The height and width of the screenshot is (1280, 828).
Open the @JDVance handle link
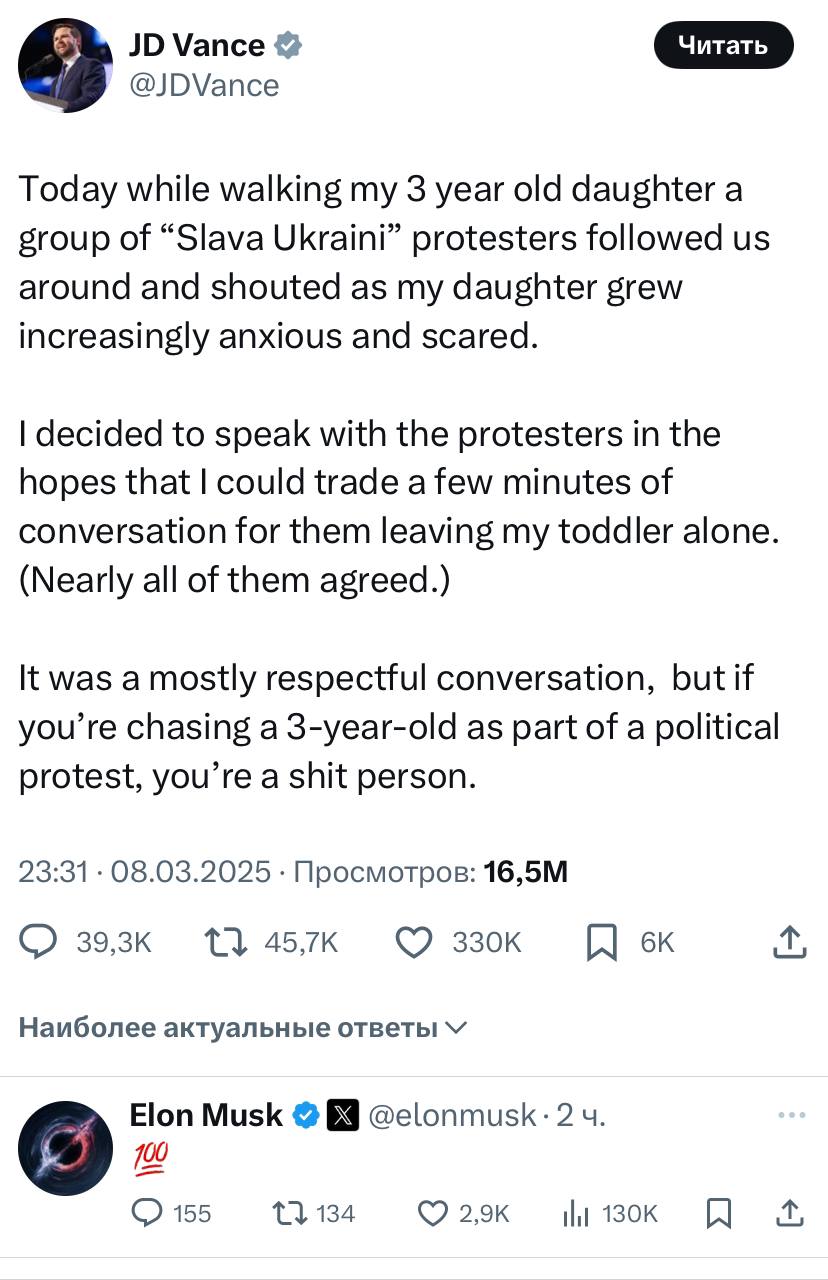point(204,85)
